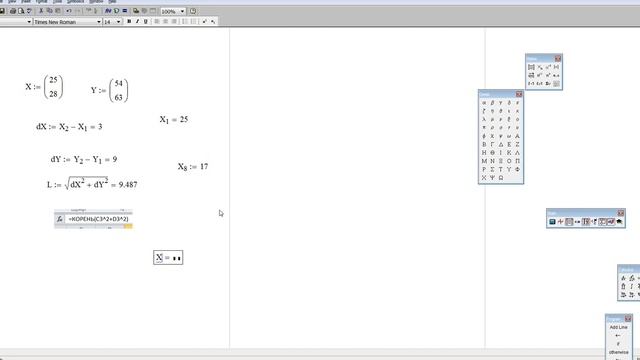Insert the 'if' programming operator
640x360 pixels.
tap(618, 344)
